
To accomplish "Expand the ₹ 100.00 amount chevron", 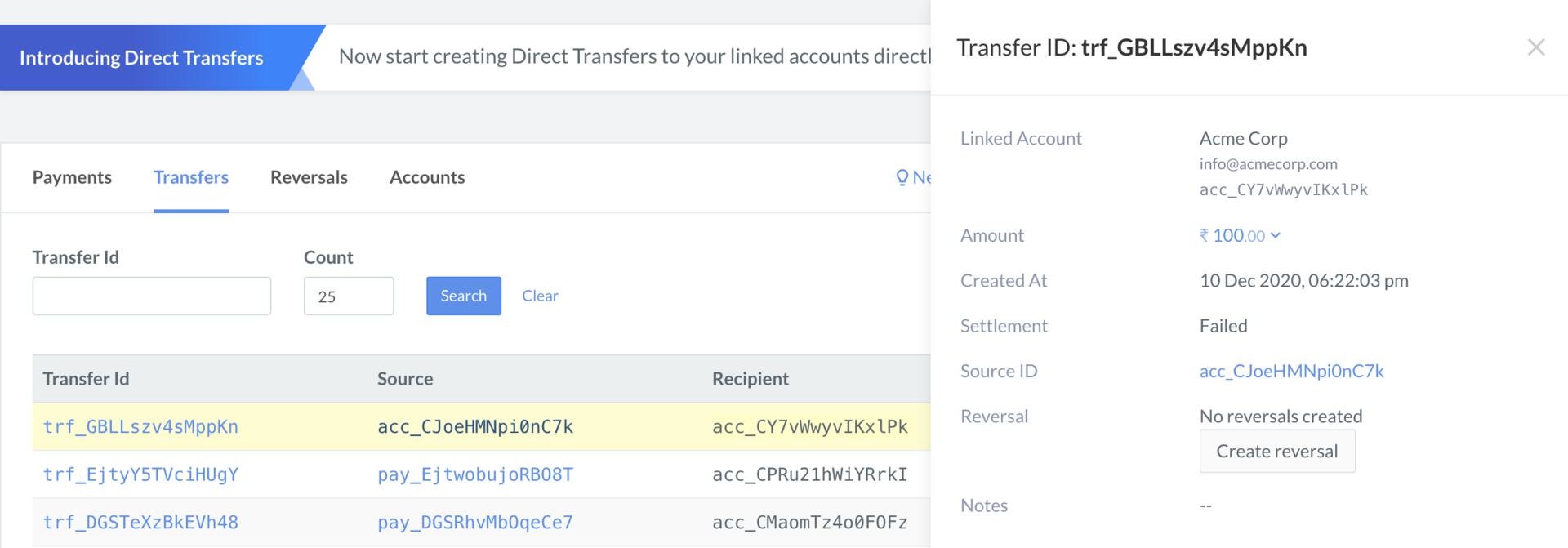I will pos(1276,235).
